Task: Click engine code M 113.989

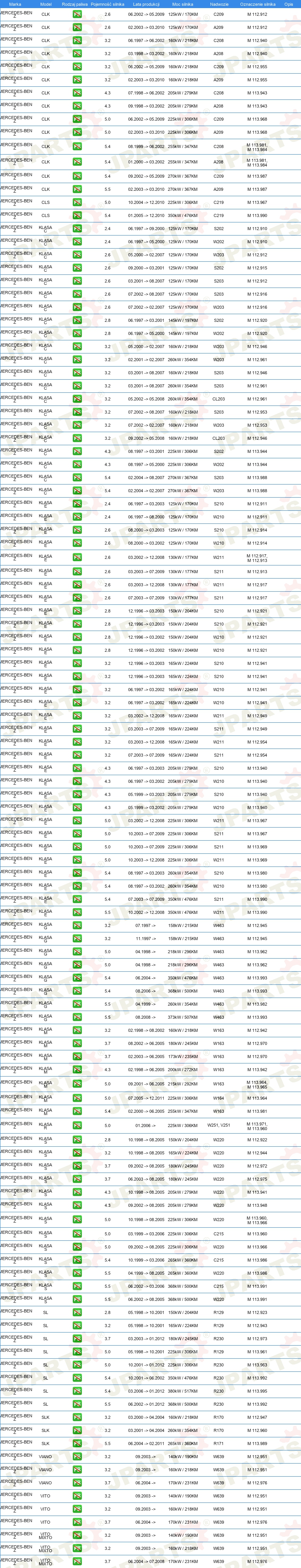Action: 257,1444
